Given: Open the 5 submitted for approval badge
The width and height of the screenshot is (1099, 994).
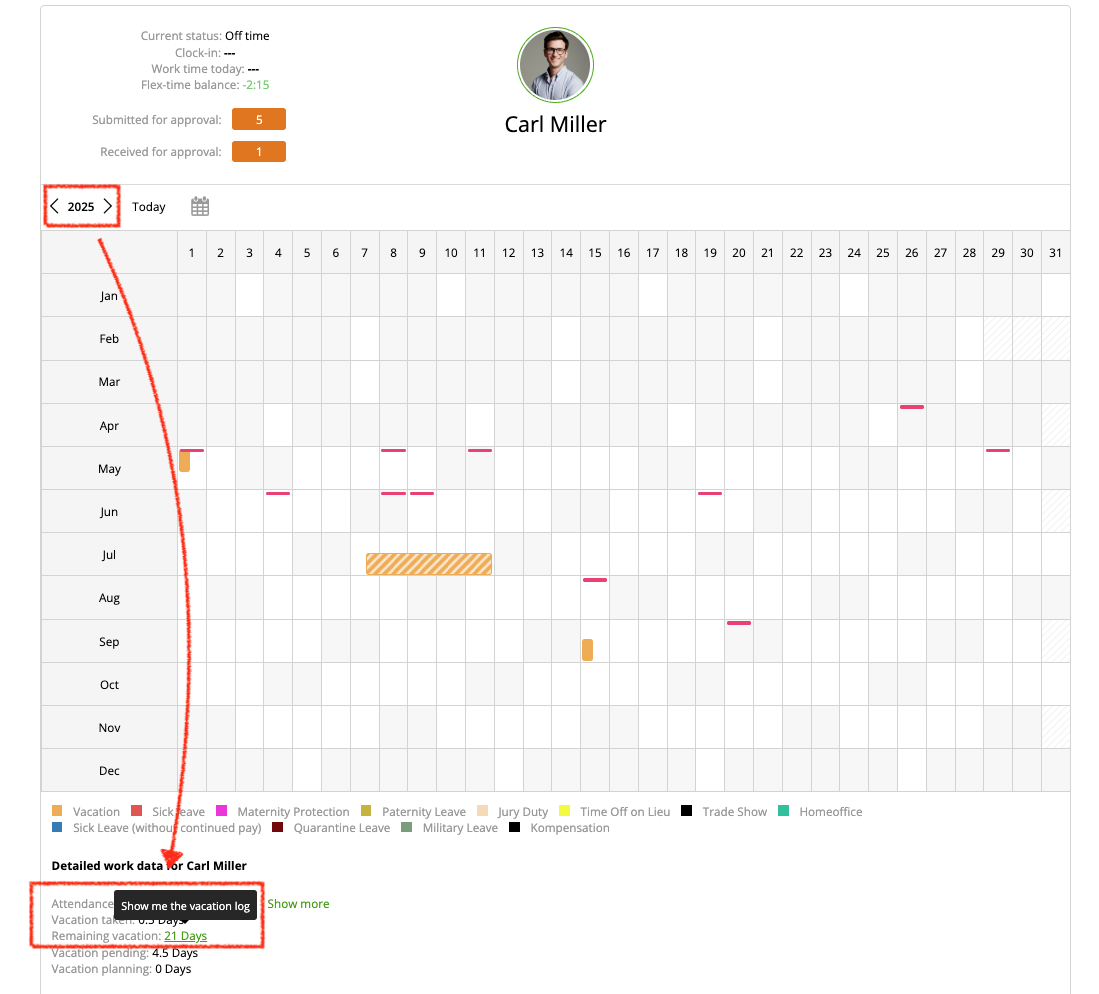Looking at the screenshot, I should [259, 120].
